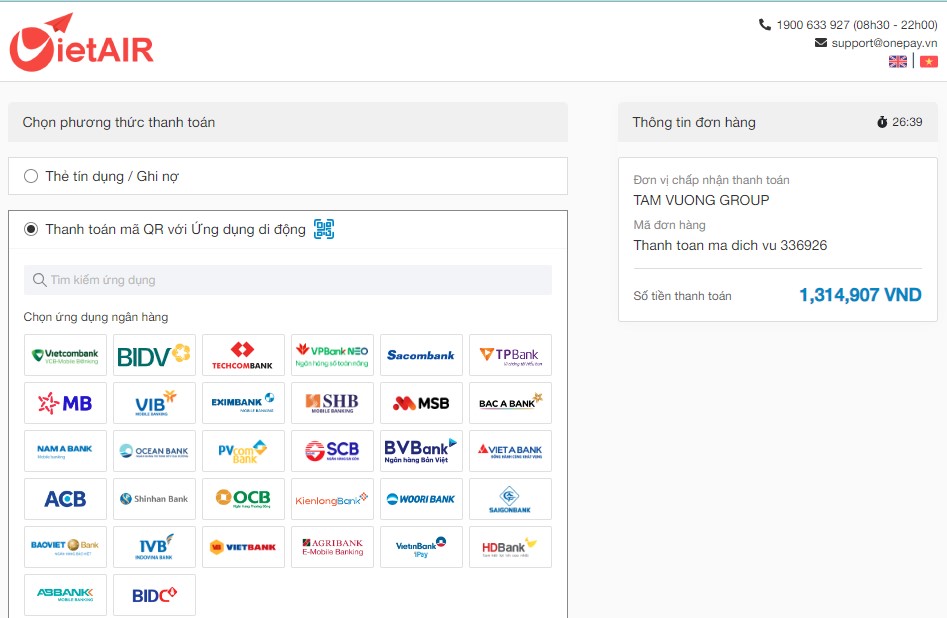Select the Sacombank logo

tap(421, 354)
